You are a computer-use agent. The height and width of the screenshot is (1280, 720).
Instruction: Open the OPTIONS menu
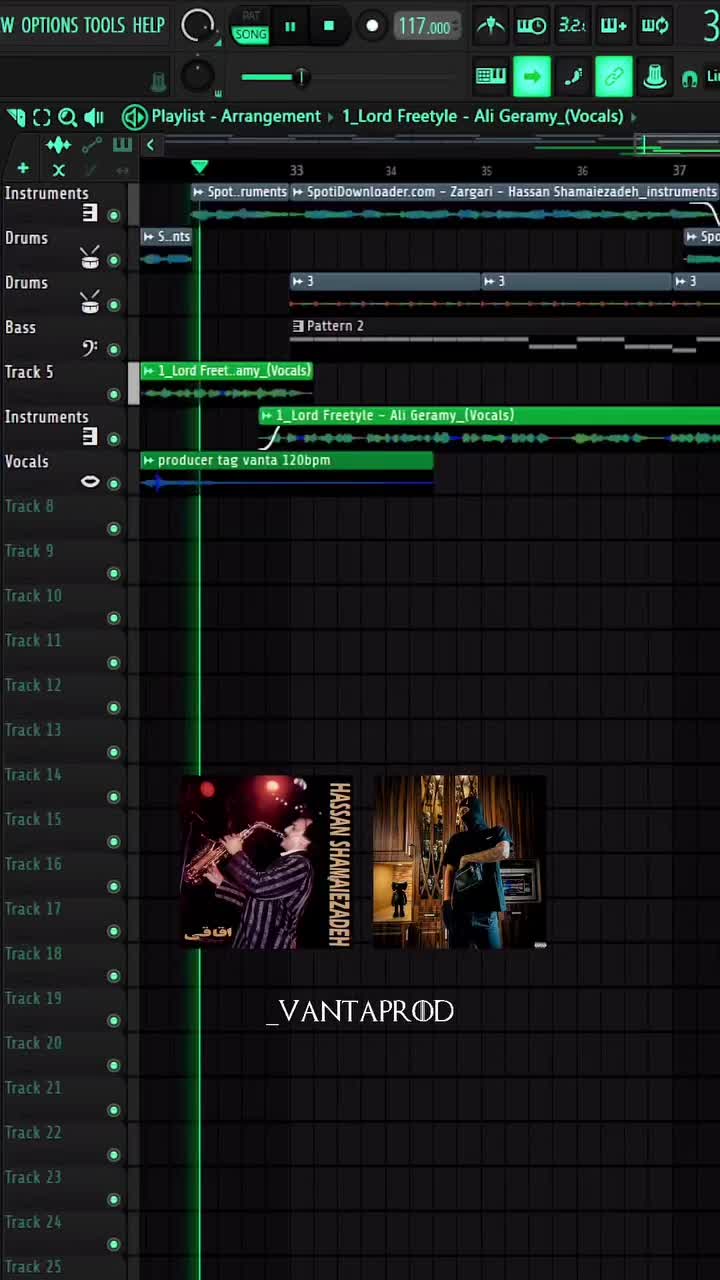(x=49, y=25)
